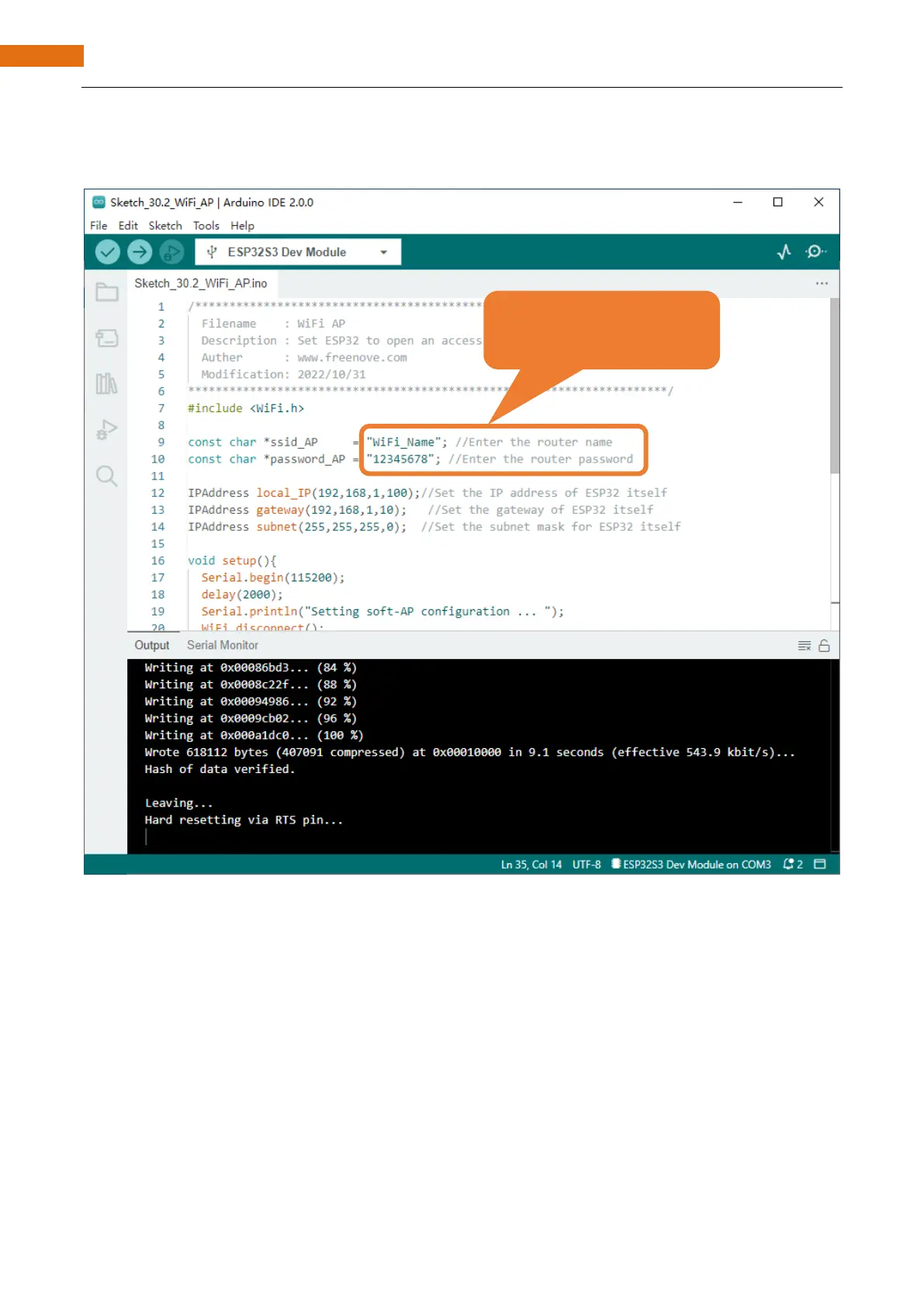Screen dimensions: 924x1307
Task: Click the www.freenove.com author comment
Action: pyautogui.click(x=352, y=358)
